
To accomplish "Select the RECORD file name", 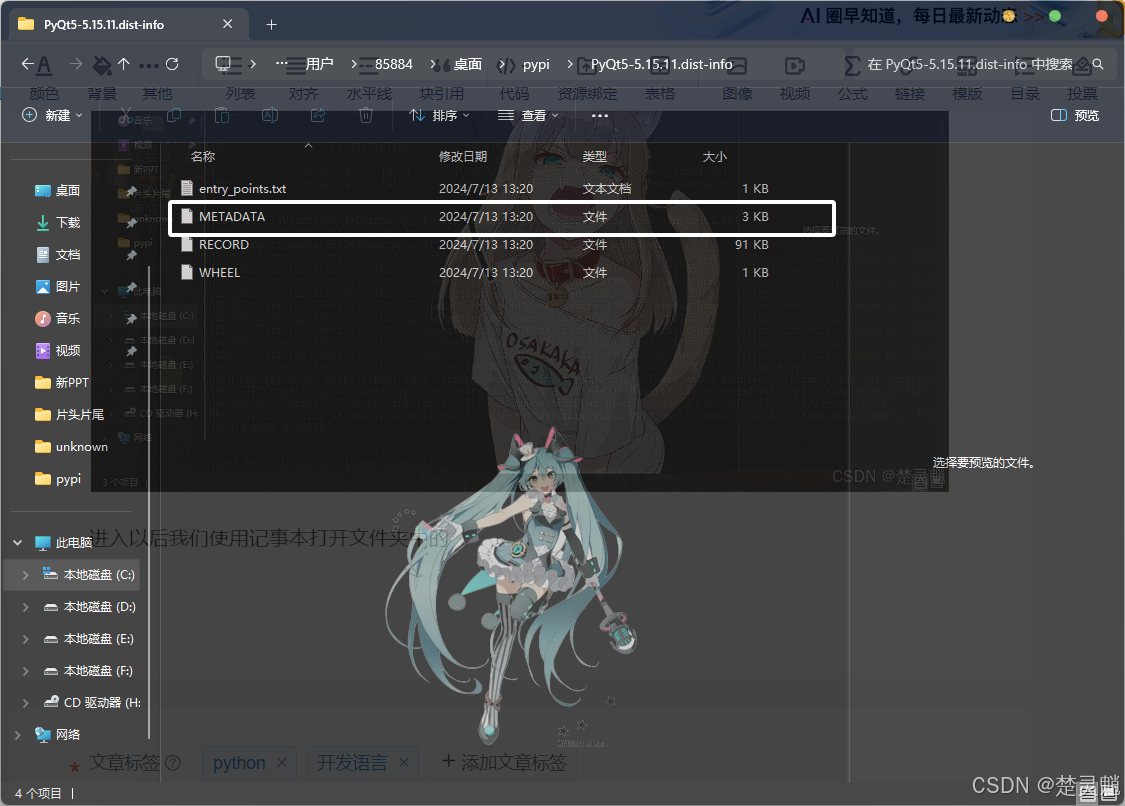I will [224, 244].
